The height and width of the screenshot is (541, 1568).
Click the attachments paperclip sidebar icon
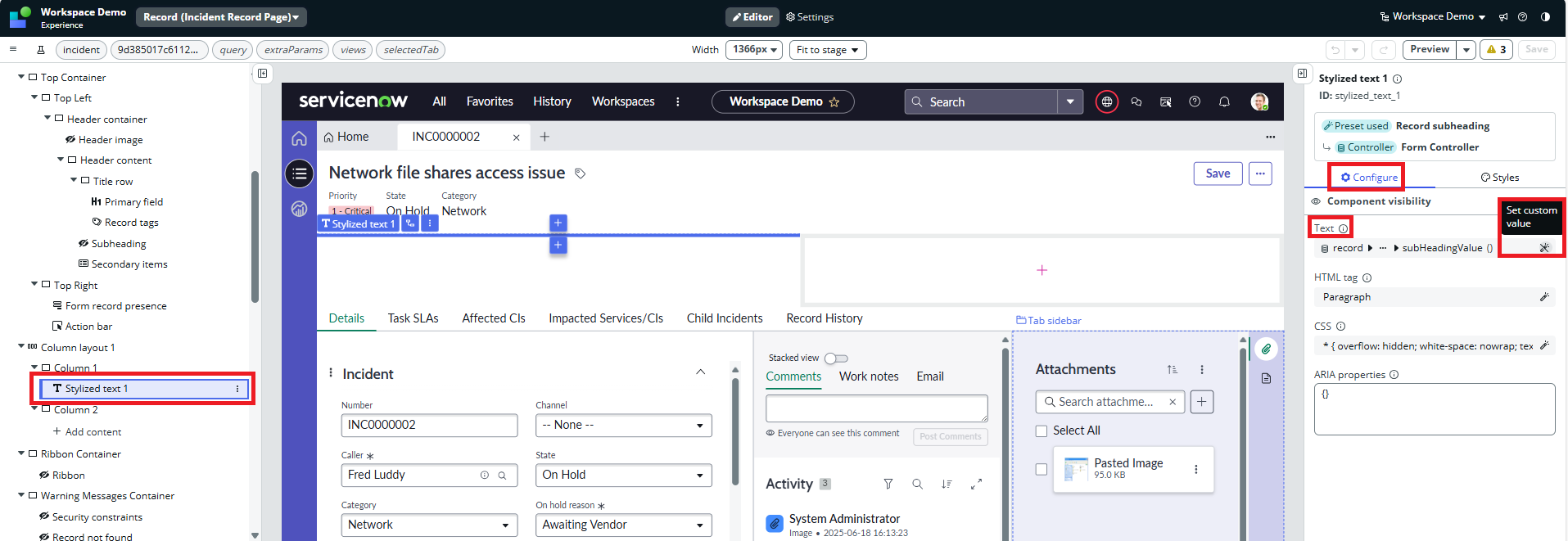tap(1266, 349)
